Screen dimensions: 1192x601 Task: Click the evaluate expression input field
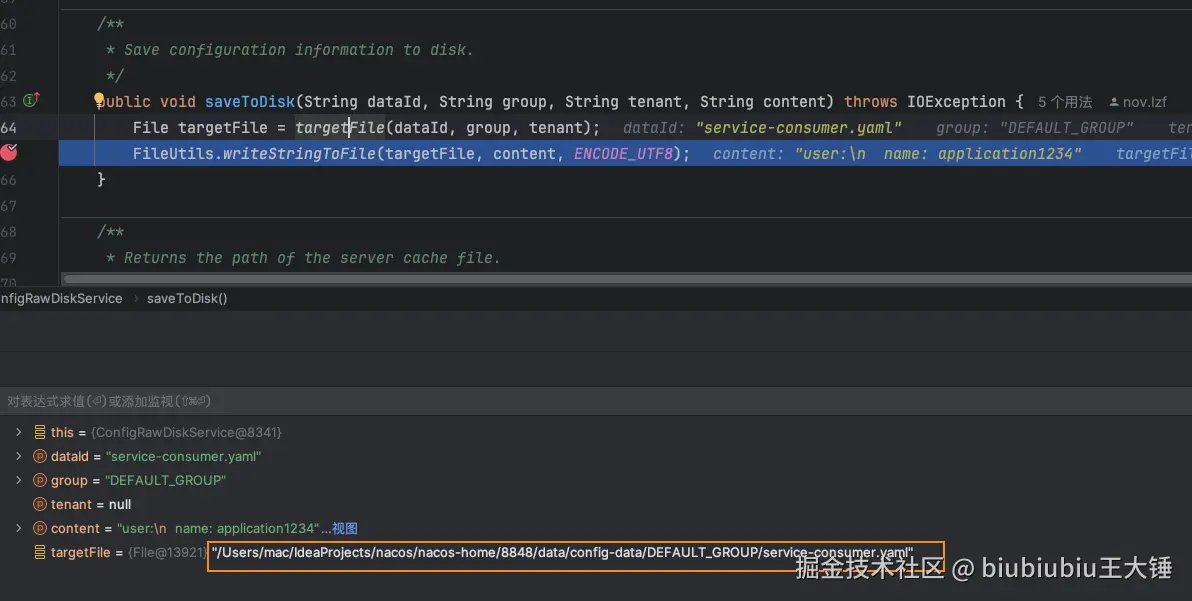tap(596, 400)
